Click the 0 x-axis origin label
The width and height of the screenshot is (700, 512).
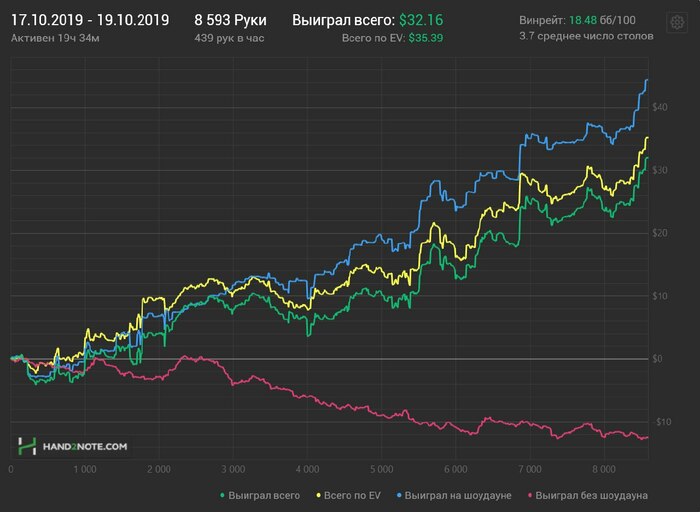coord(11,469)
